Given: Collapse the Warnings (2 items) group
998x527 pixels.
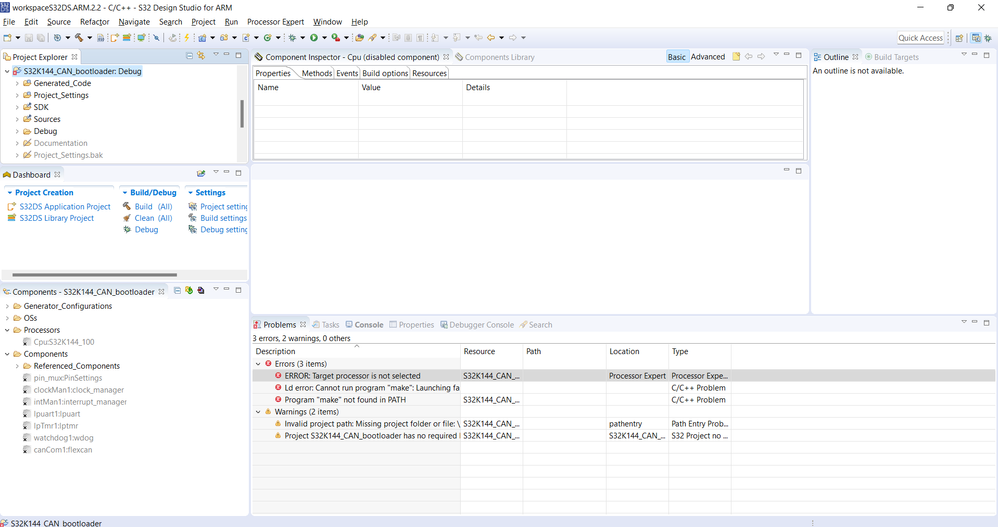Looking at the screenshot, I should tap(258, 412).
